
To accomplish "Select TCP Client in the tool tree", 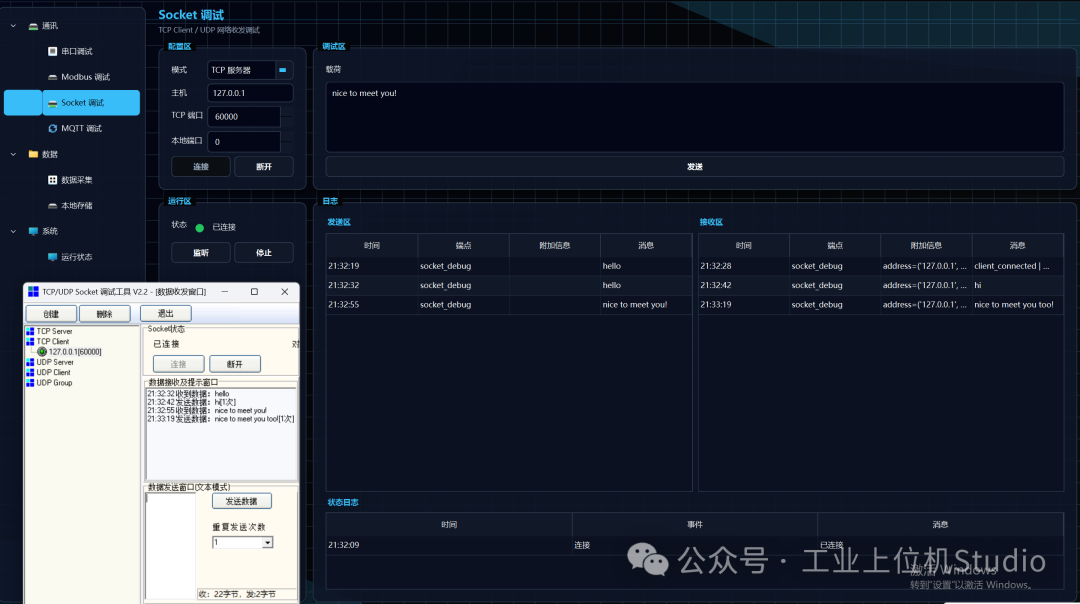I will pyautogui.click(x=52, y=342).
